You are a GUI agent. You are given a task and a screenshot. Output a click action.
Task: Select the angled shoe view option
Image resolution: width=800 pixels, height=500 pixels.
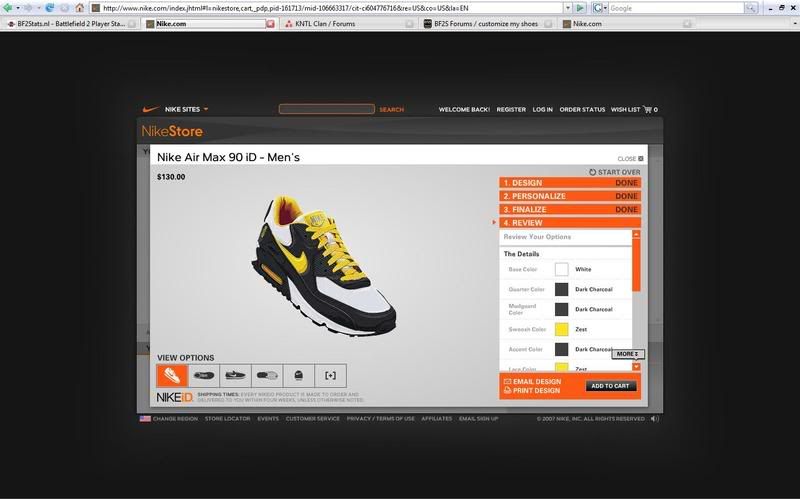click(172, 376)
